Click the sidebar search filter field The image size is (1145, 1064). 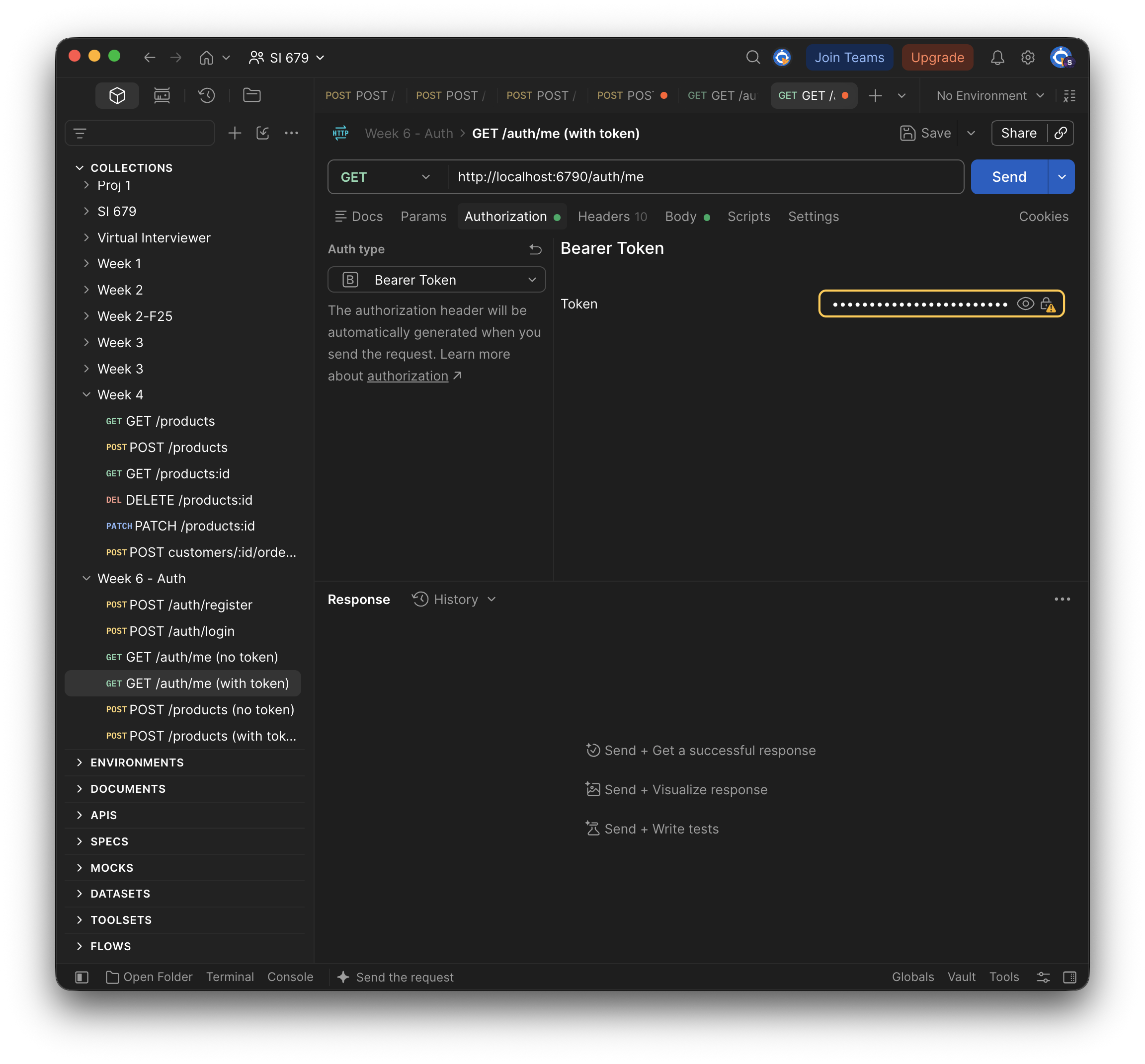pyautogui.click(x=140, y=134)
